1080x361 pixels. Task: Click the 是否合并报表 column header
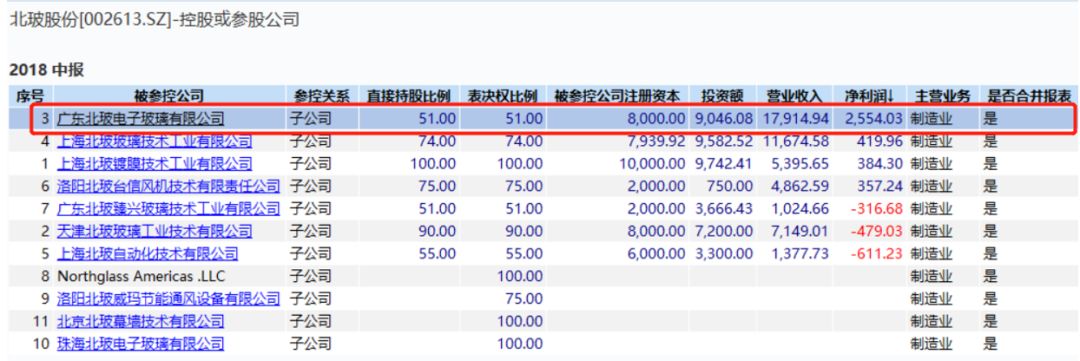[1030, 96]
